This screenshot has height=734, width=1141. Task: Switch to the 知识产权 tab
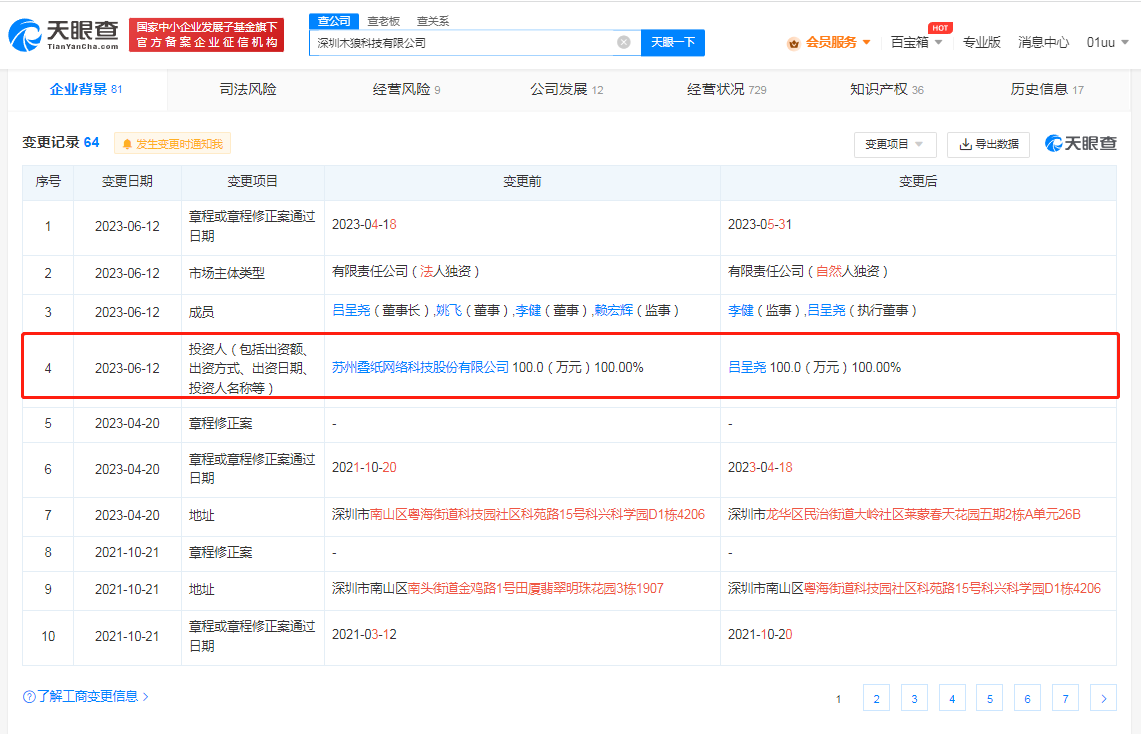886,89
